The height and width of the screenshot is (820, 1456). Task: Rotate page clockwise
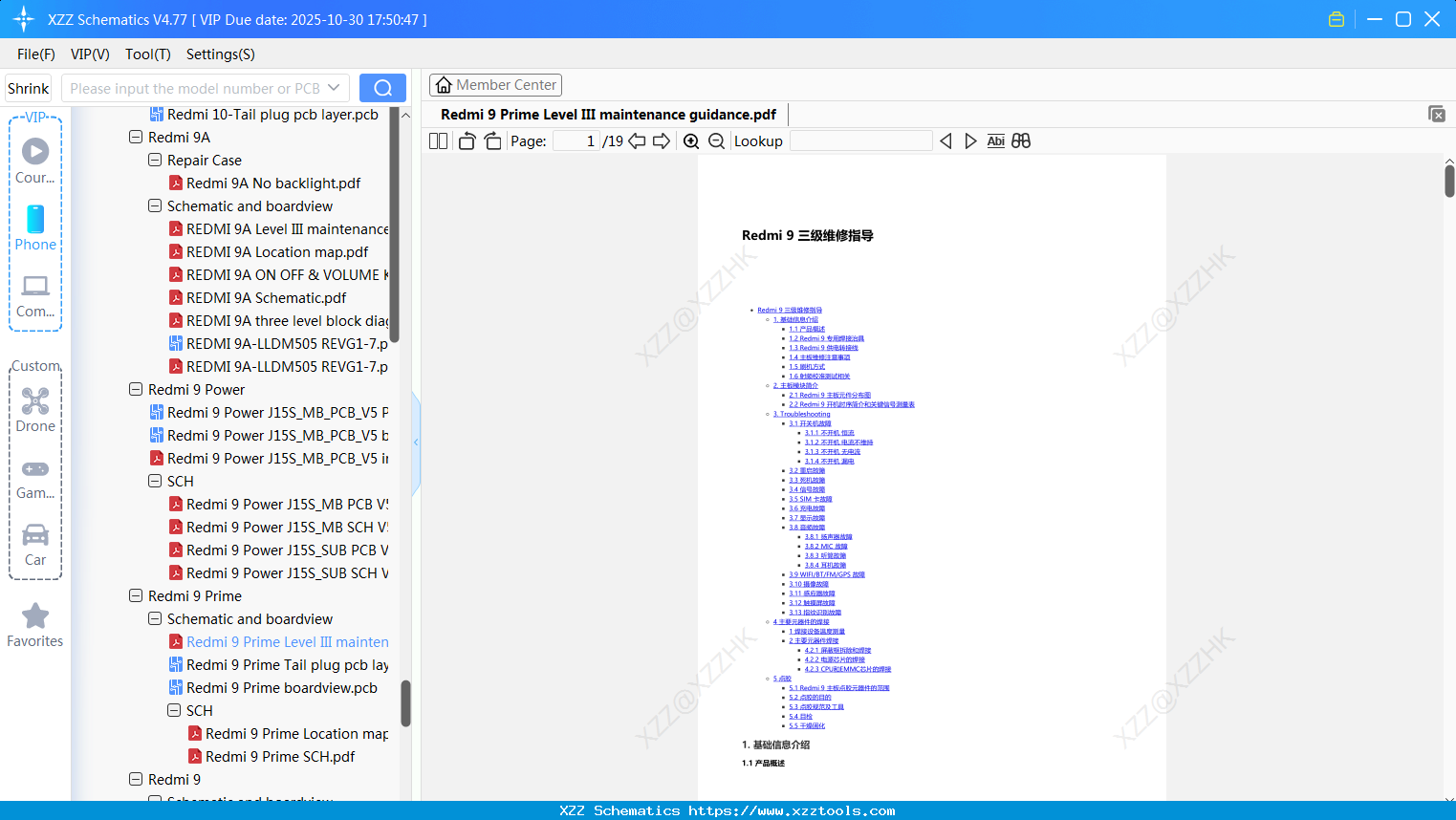[493, 141]
